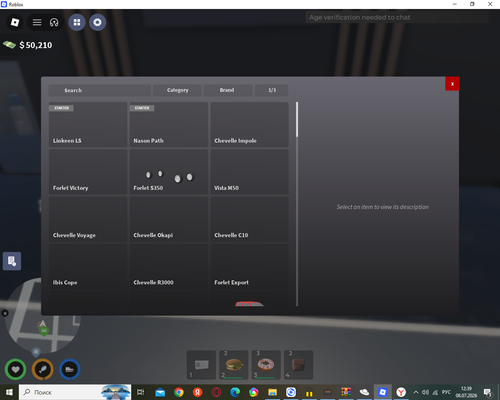Open the Opera browser on taskbar
The height and width of the screenshot is (400, 500).
click(x=216, y=392)
